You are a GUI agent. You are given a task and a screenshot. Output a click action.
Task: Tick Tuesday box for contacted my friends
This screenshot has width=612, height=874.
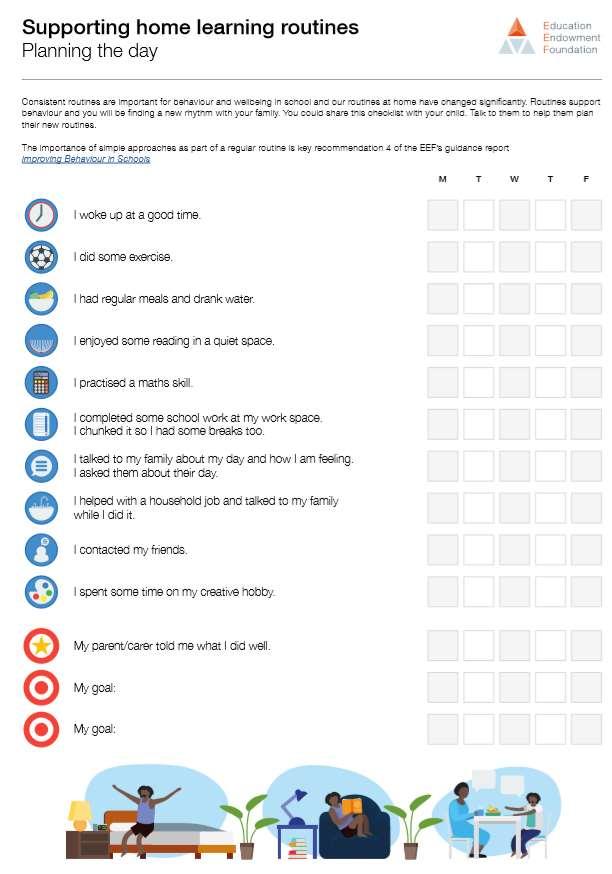click(x=478, y=550)
